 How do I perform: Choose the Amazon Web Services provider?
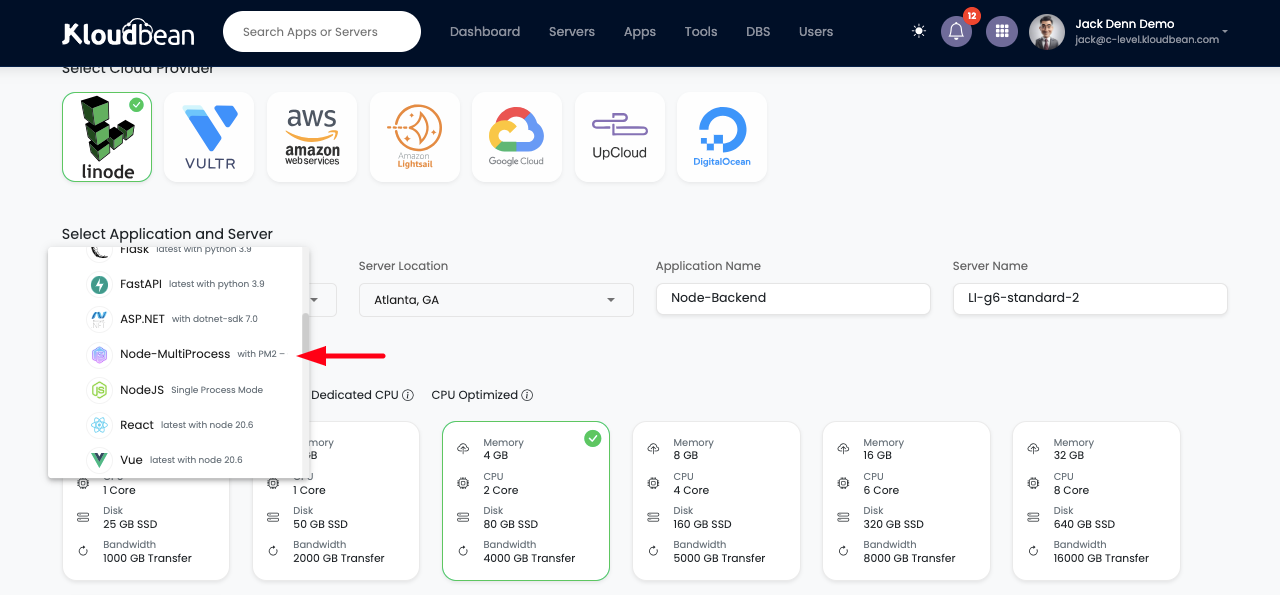click(312, 137)
